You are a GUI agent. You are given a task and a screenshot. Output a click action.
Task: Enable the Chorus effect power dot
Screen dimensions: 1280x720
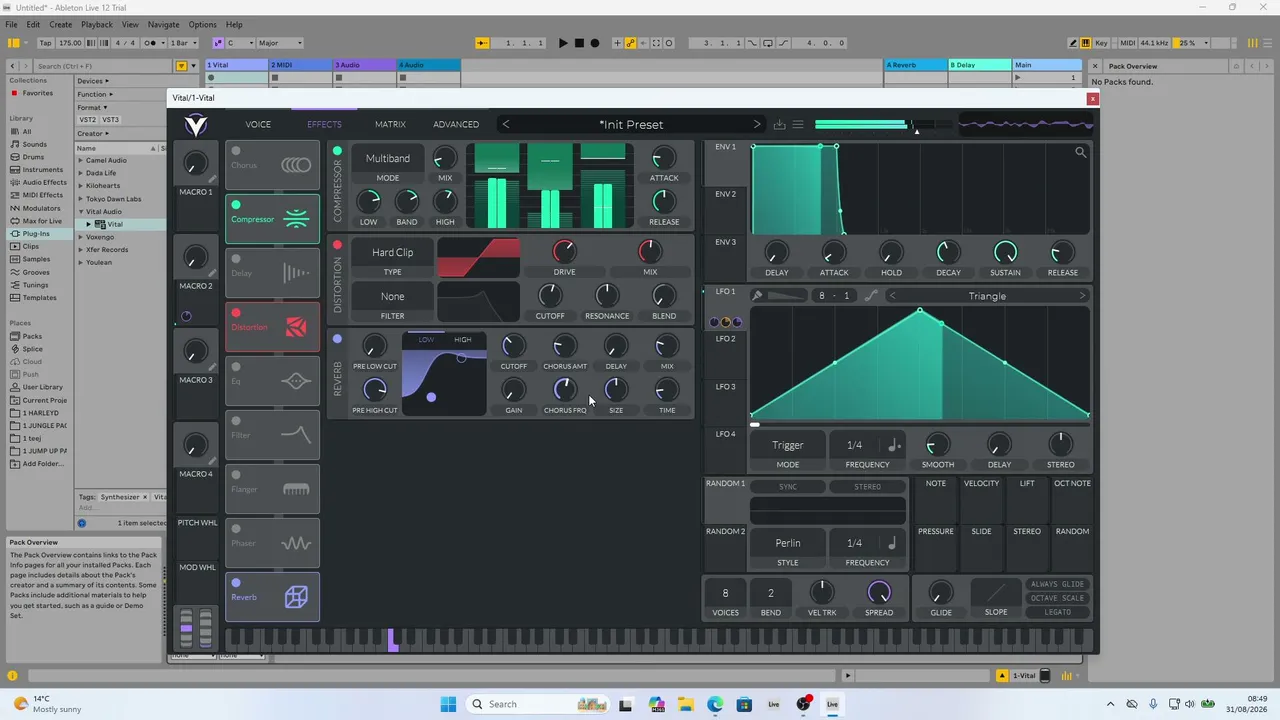[236, 152]
